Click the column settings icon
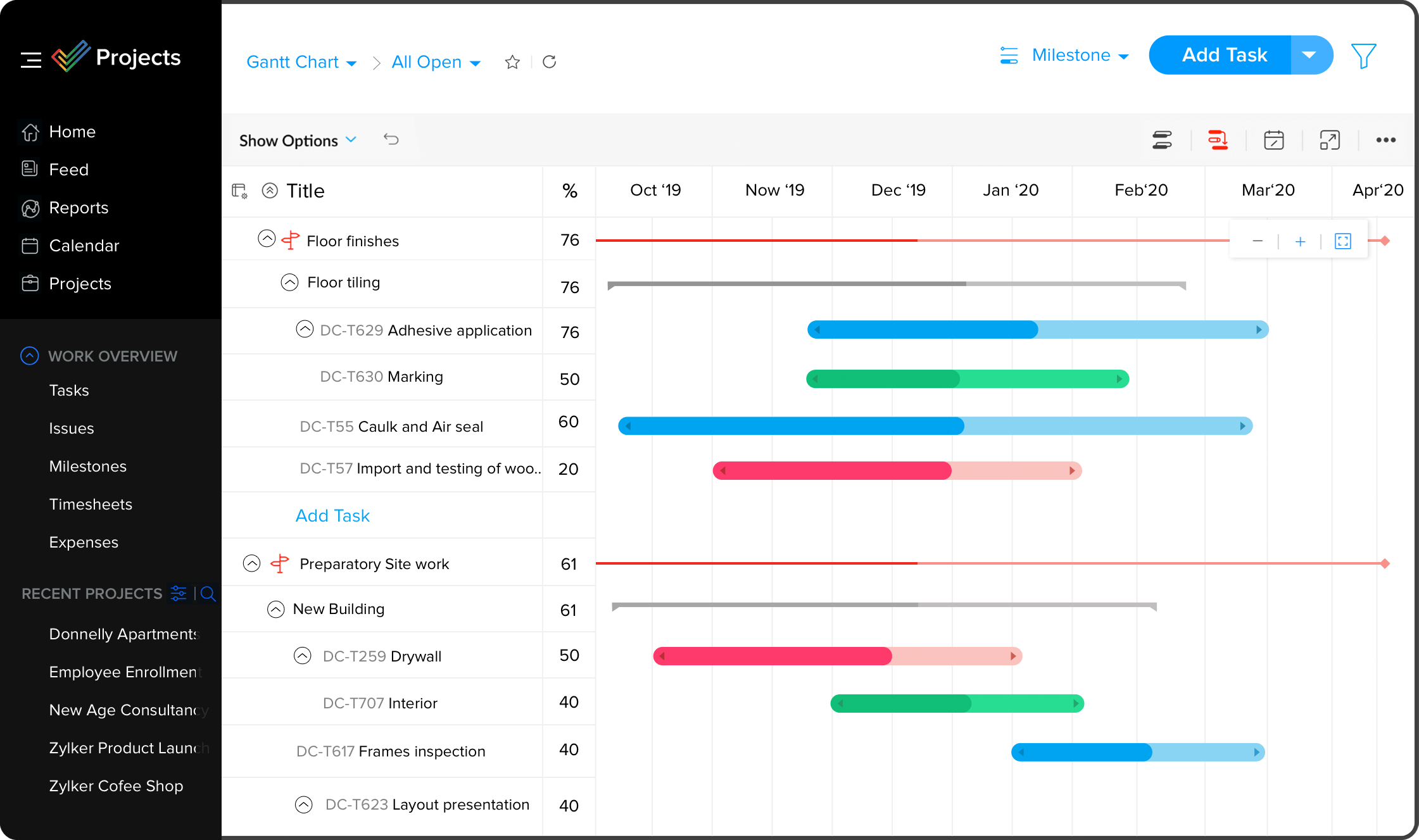 pyautogui.click(x=241, y=190)
